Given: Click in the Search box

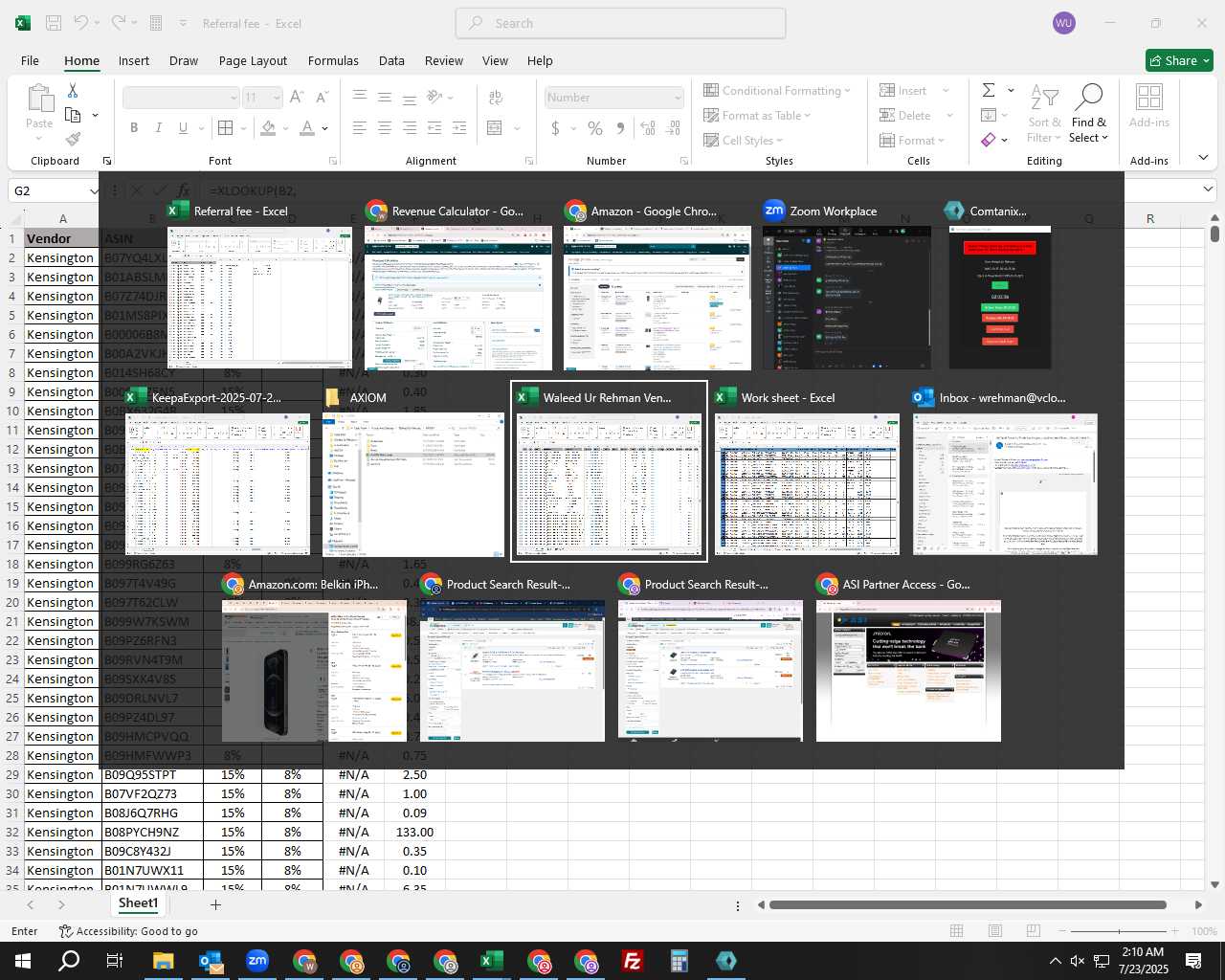Looking at the screenshot, I should [x=620, y=23].
